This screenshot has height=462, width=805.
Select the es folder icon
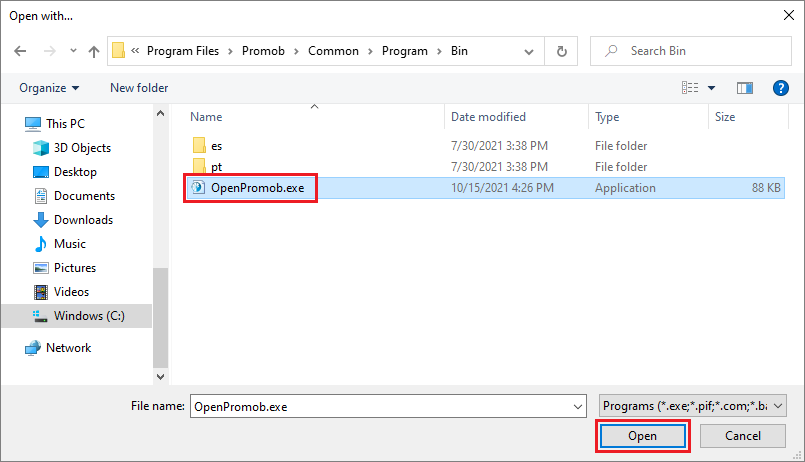tap(199, 145)
